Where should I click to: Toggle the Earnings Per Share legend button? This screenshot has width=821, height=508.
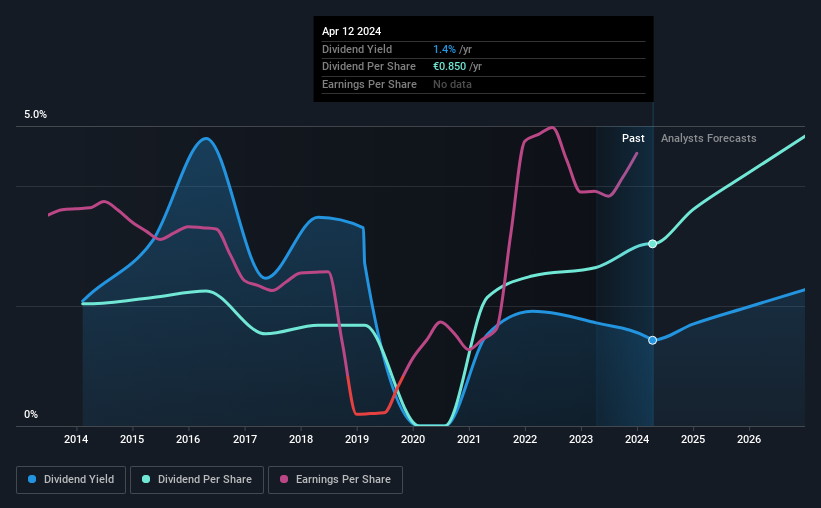tap(335, 480)
